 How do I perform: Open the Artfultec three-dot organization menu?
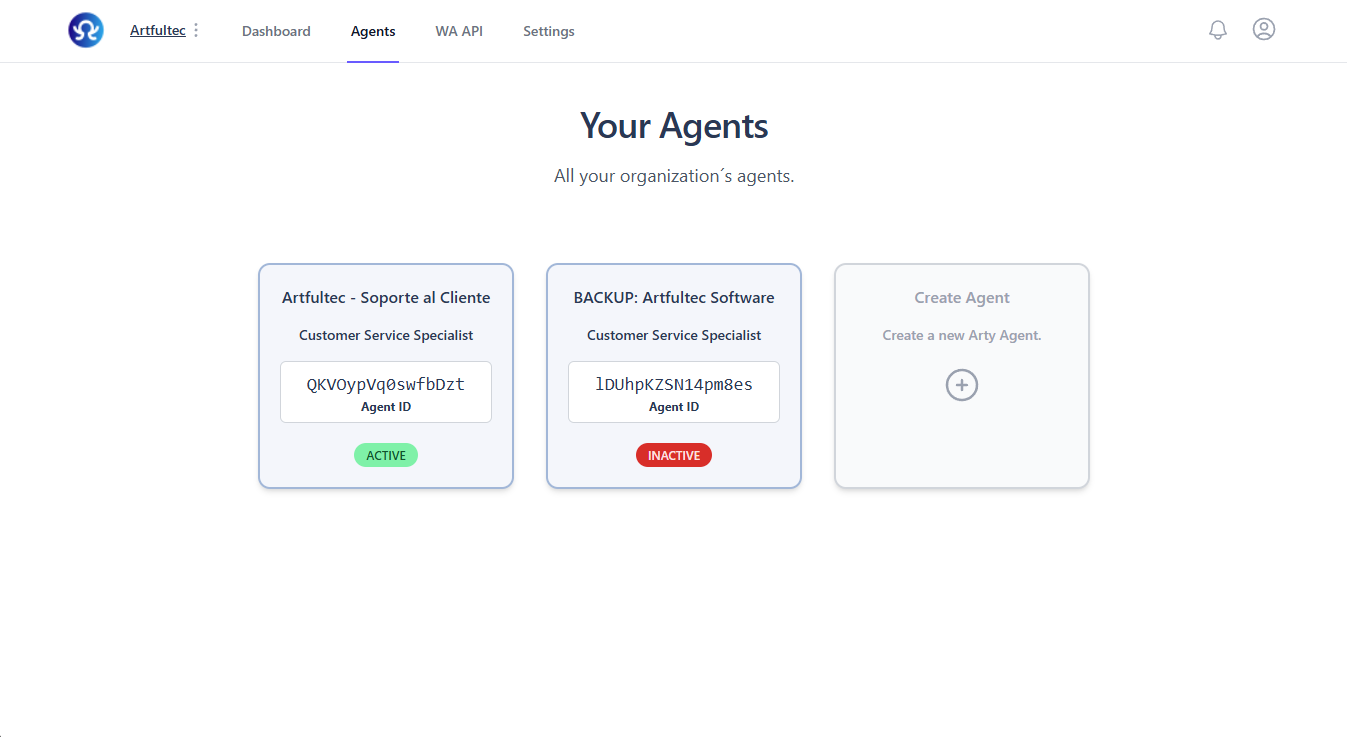196,30
